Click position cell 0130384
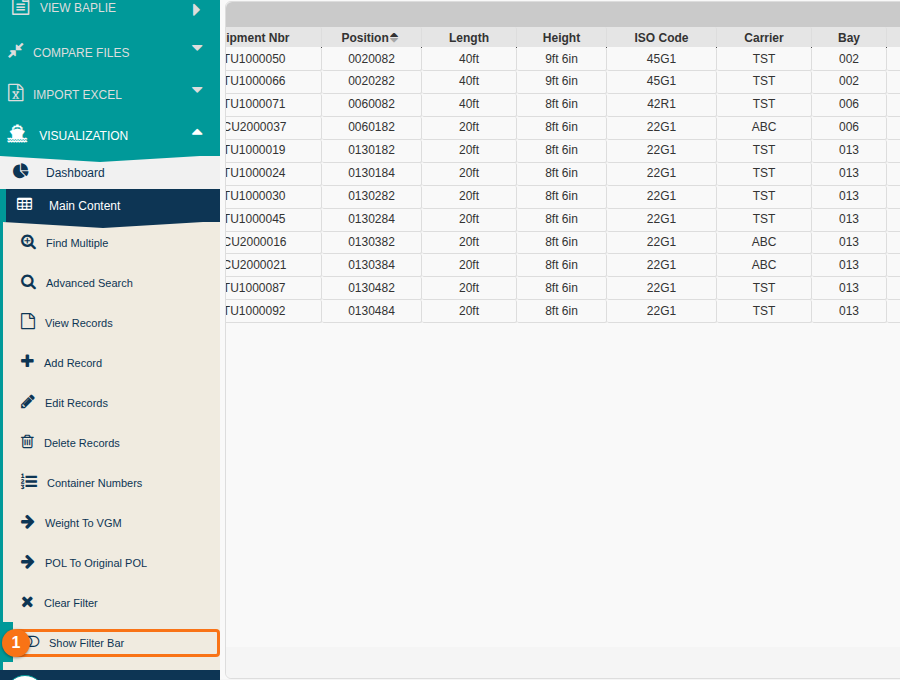900x680 pixels. click(371, 265)
